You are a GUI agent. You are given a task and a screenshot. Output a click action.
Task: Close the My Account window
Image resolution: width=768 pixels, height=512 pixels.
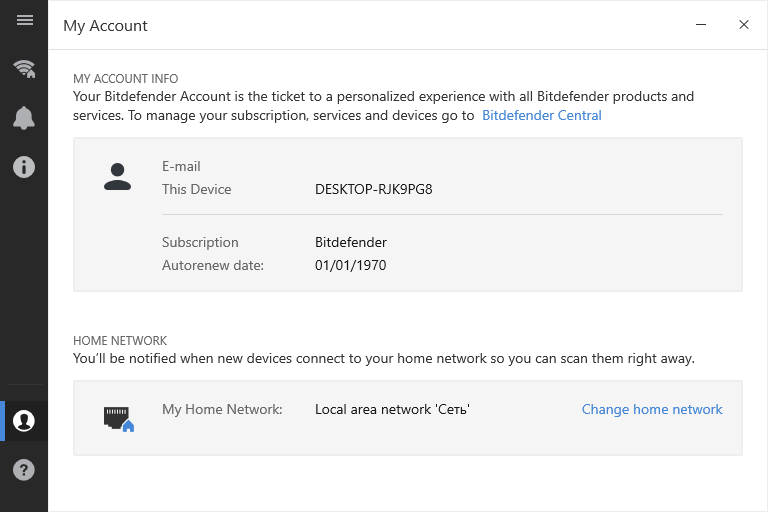(744, 25)
